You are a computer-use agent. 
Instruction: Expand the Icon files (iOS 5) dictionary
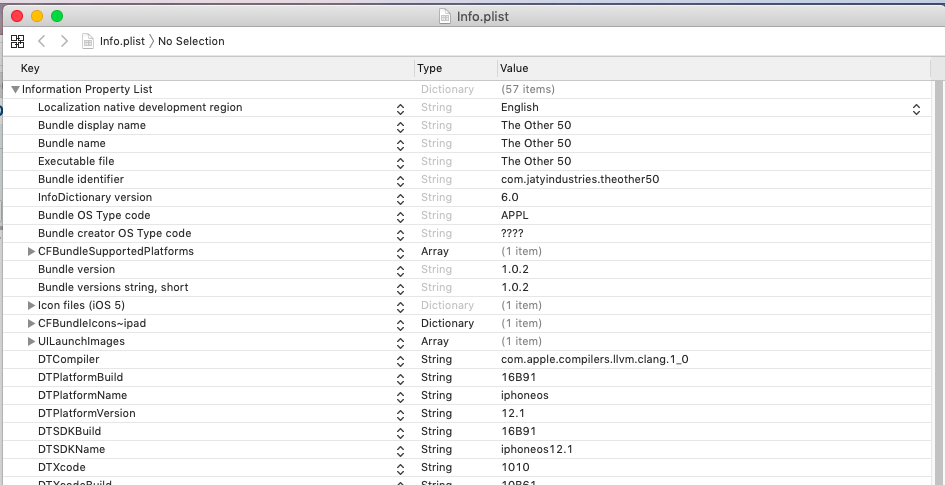point(31,305)
